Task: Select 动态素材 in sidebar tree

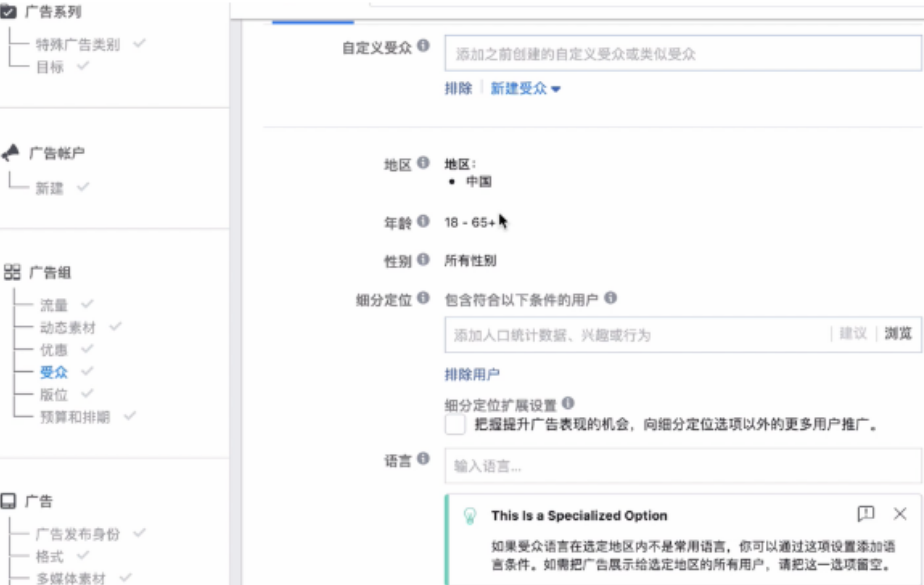Action: coord(67,327)
